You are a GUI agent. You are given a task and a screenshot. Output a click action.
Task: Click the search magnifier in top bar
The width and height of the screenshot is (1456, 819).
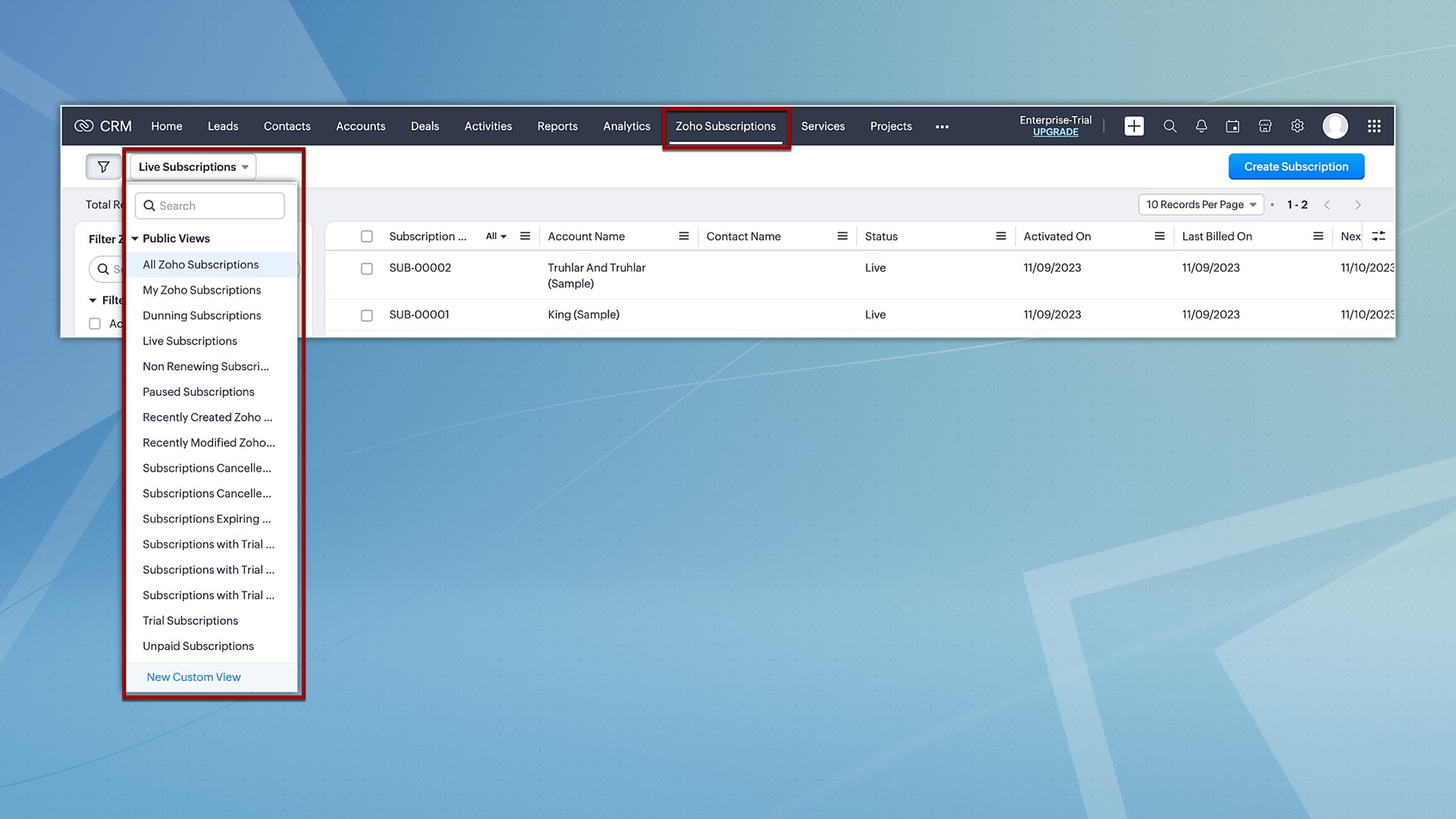coord(1169,126)
